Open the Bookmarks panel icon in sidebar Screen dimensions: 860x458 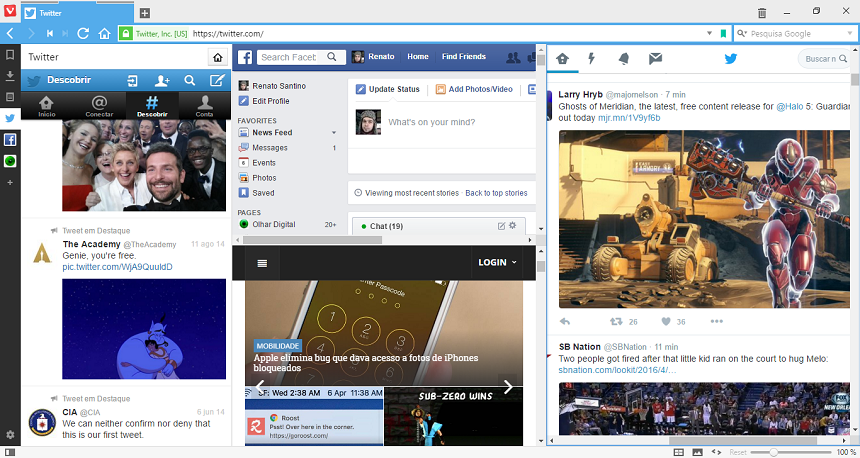point(9,55)
